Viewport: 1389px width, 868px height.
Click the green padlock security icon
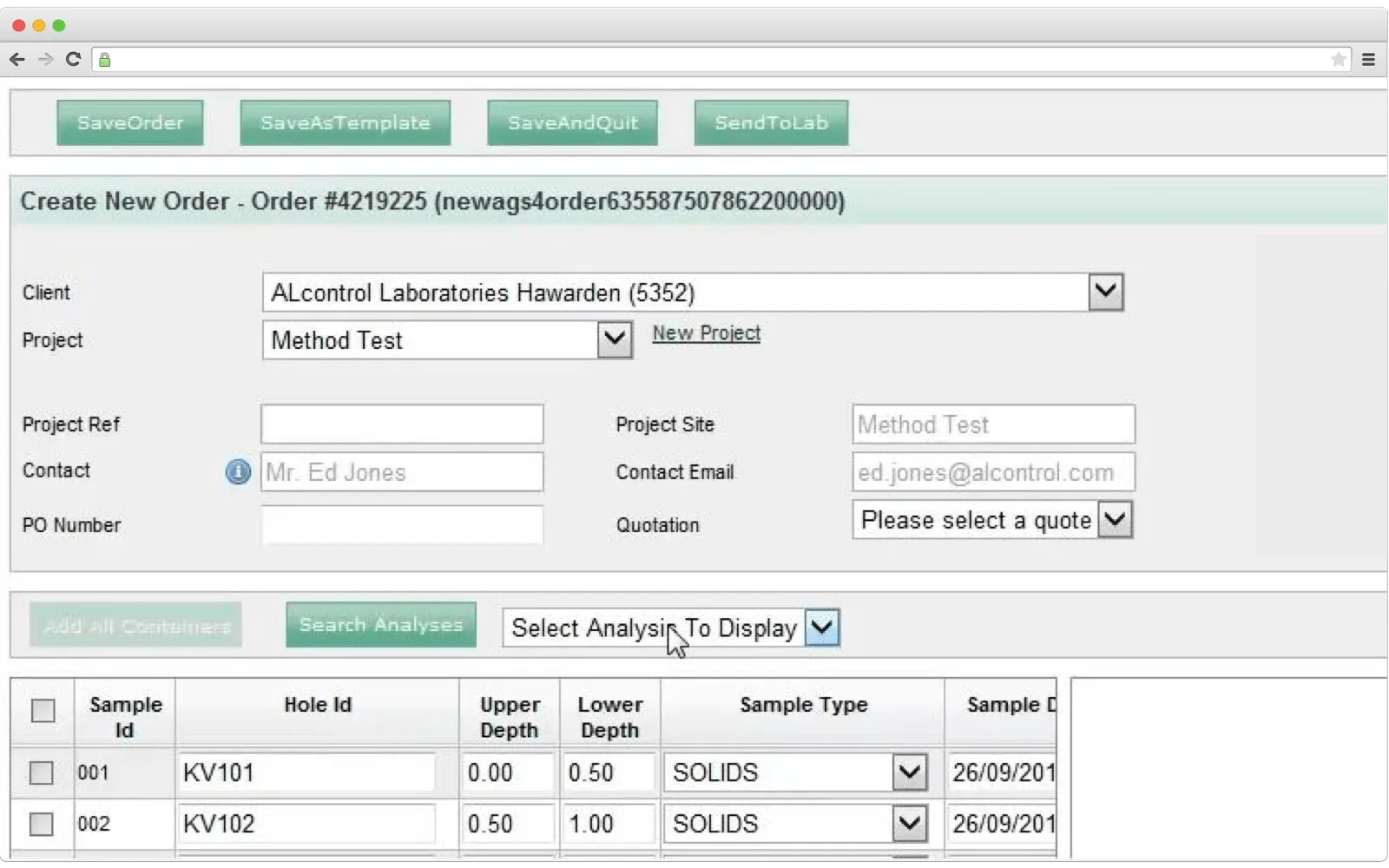(105, 60)
